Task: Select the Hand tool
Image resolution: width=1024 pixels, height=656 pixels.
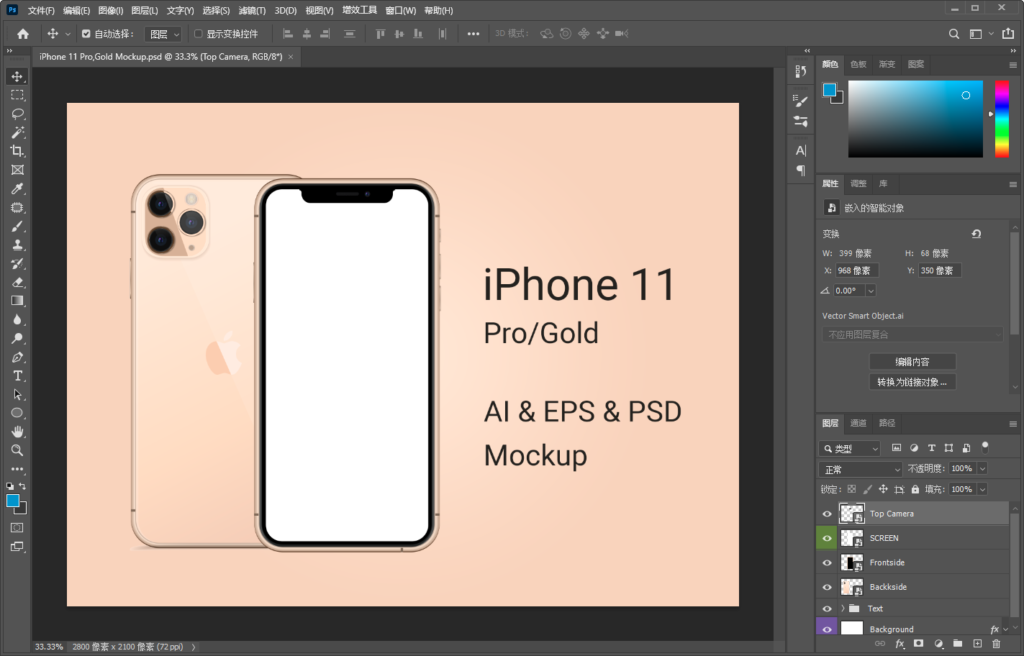Action: tap(17, 432)
